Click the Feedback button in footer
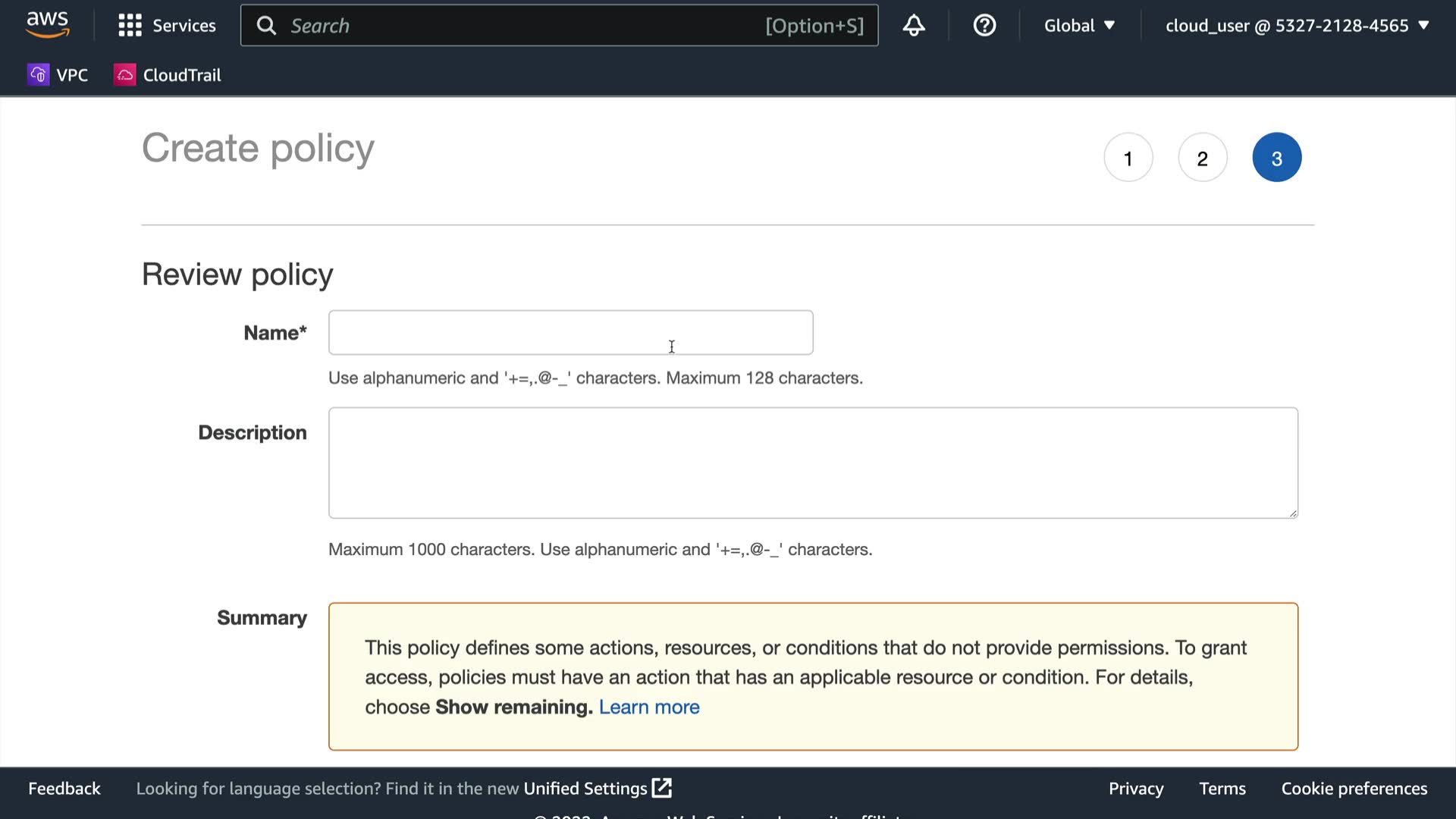This screenshot has height=819, width=1456. click(x=64, y=789)
